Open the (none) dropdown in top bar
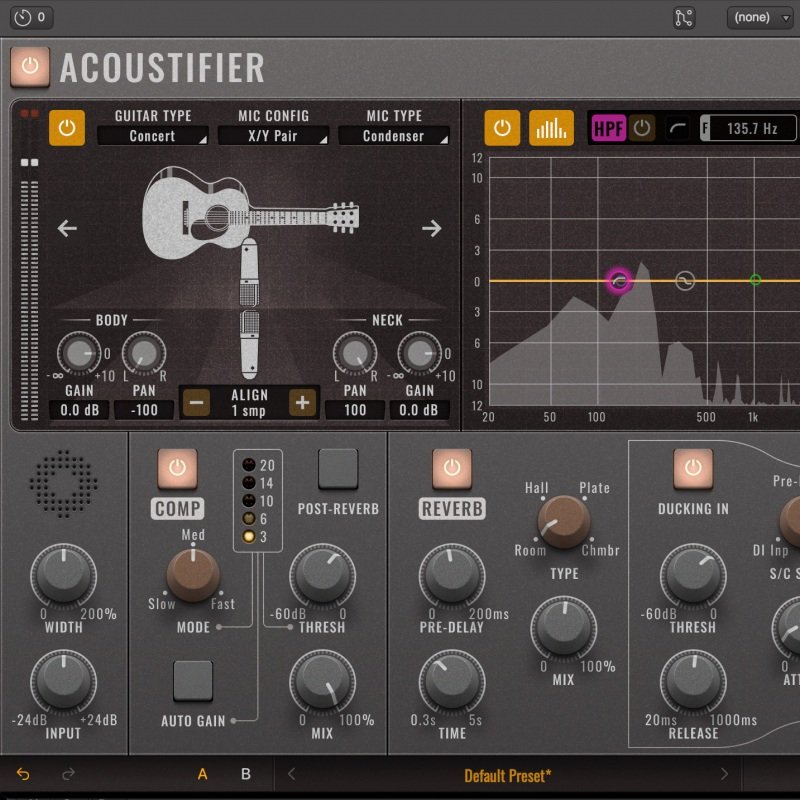The height and width of the screenshot is (800, 800). click(760, 17)
